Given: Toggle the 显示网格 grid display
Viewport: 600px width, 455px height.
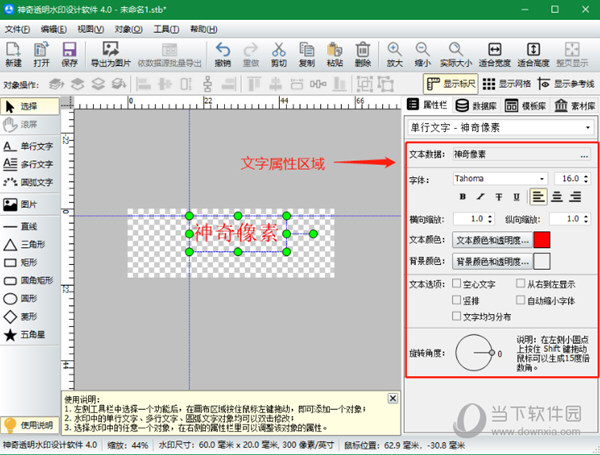Looking at the screenshot, I should click(x=507, y=84).
